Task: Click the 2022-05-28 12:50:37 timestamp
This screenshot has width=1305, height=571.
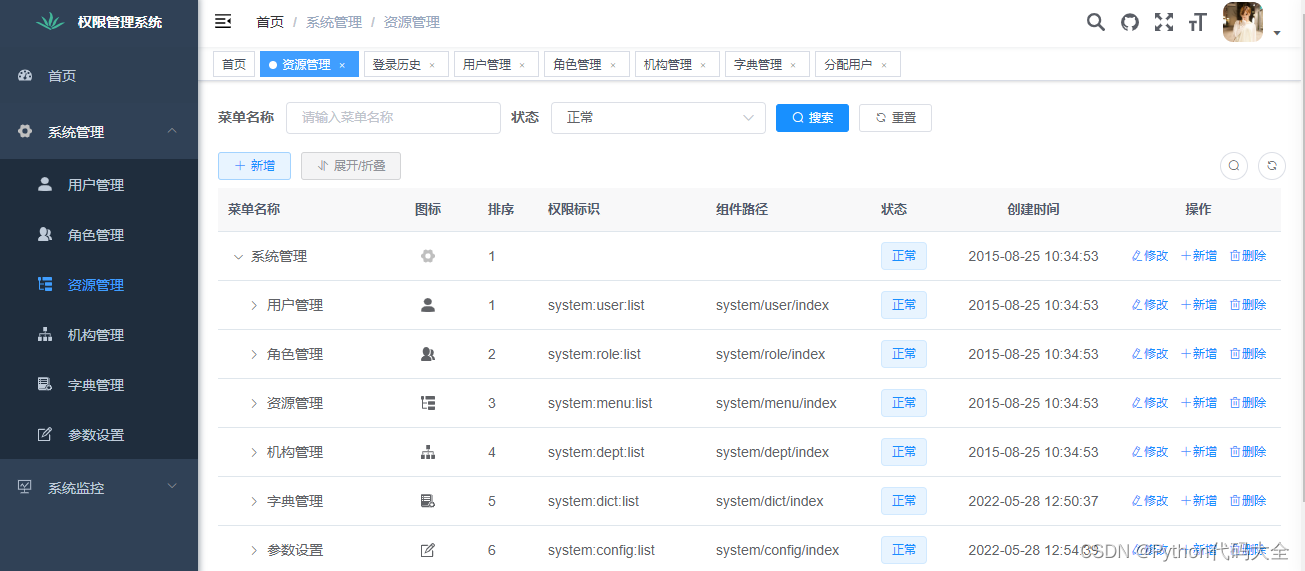Action: pyautogui.click(x=1033, y=501)
